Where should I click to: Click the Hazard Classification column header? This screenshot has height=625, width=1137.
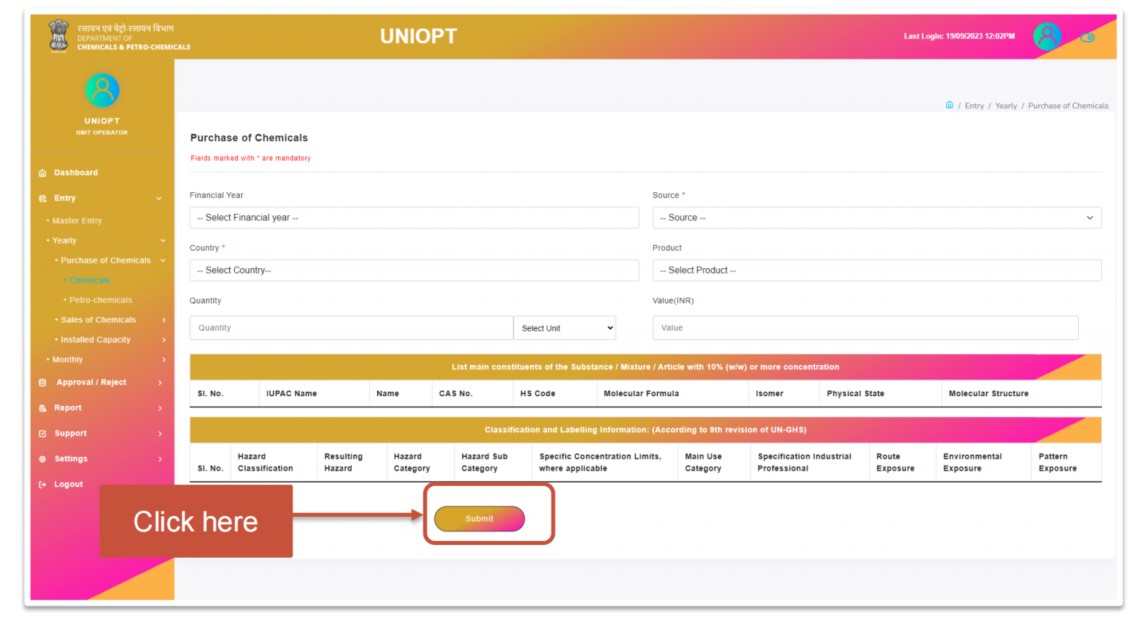(x=265, y=463)
